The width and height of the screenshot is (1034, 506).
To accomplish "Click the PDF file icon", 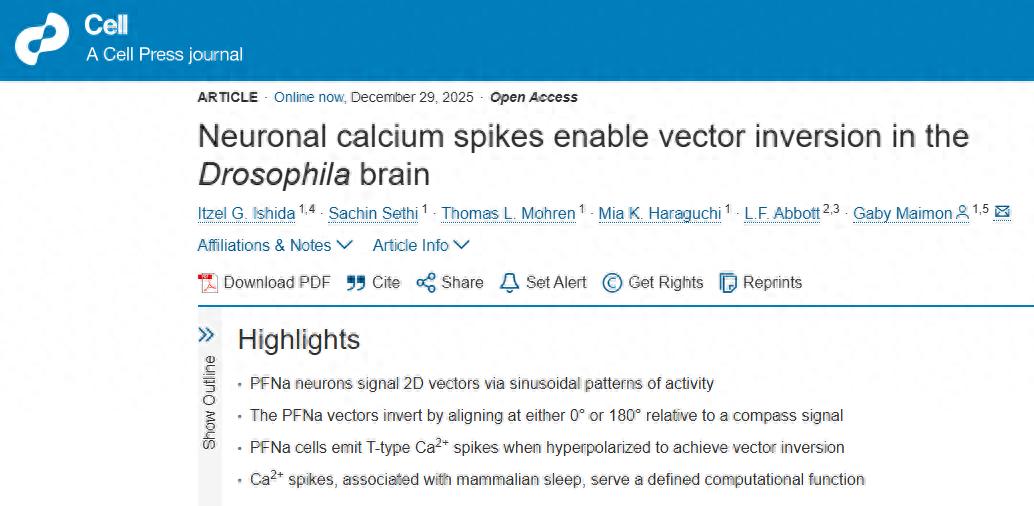I will coord(207,283).
